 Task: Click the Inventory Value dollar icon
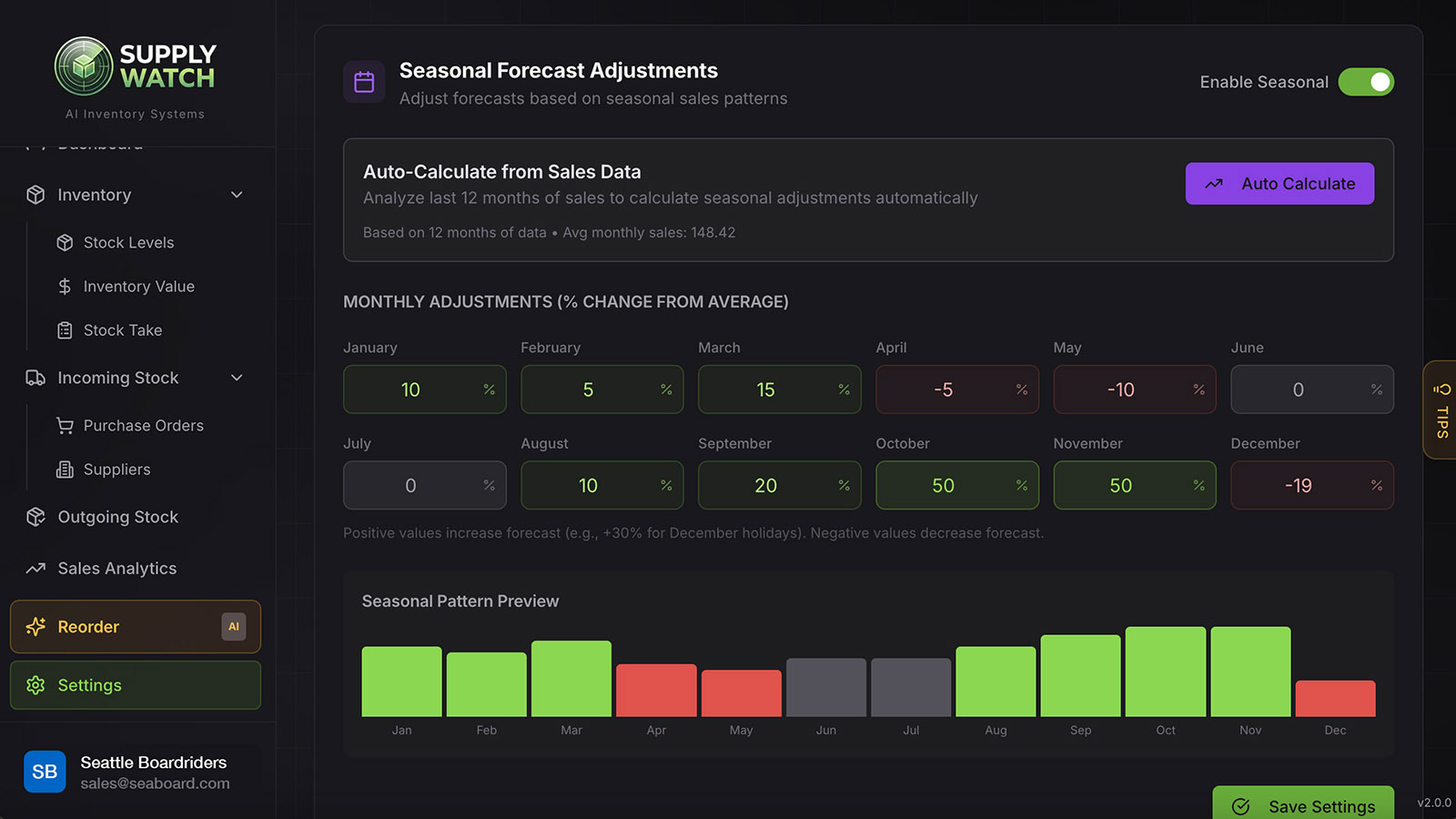click(65, 287)
